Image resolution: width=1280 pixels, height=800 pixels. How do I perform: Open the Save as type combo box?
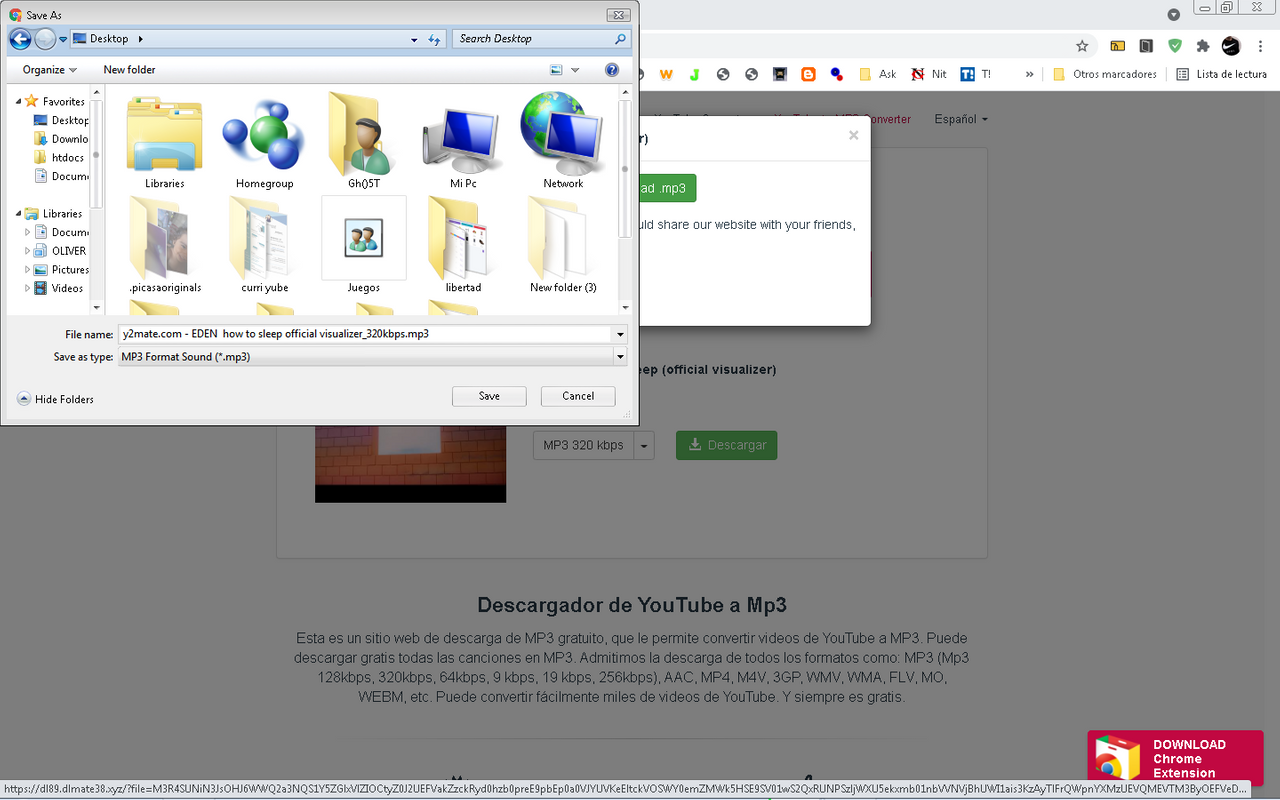click(x=373, y=356)
